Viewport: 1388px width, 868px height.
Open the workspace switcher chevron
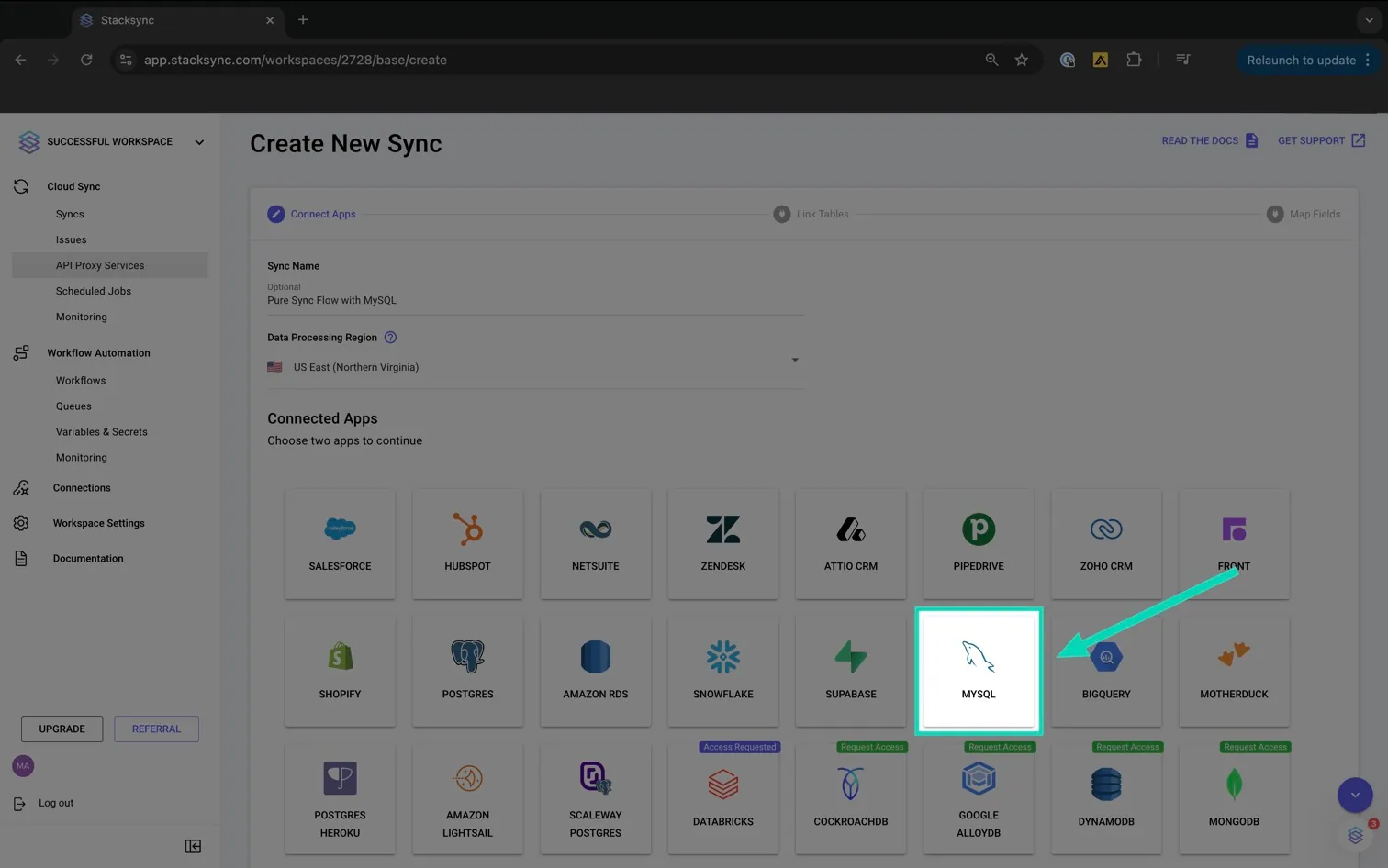pos(199,142)
